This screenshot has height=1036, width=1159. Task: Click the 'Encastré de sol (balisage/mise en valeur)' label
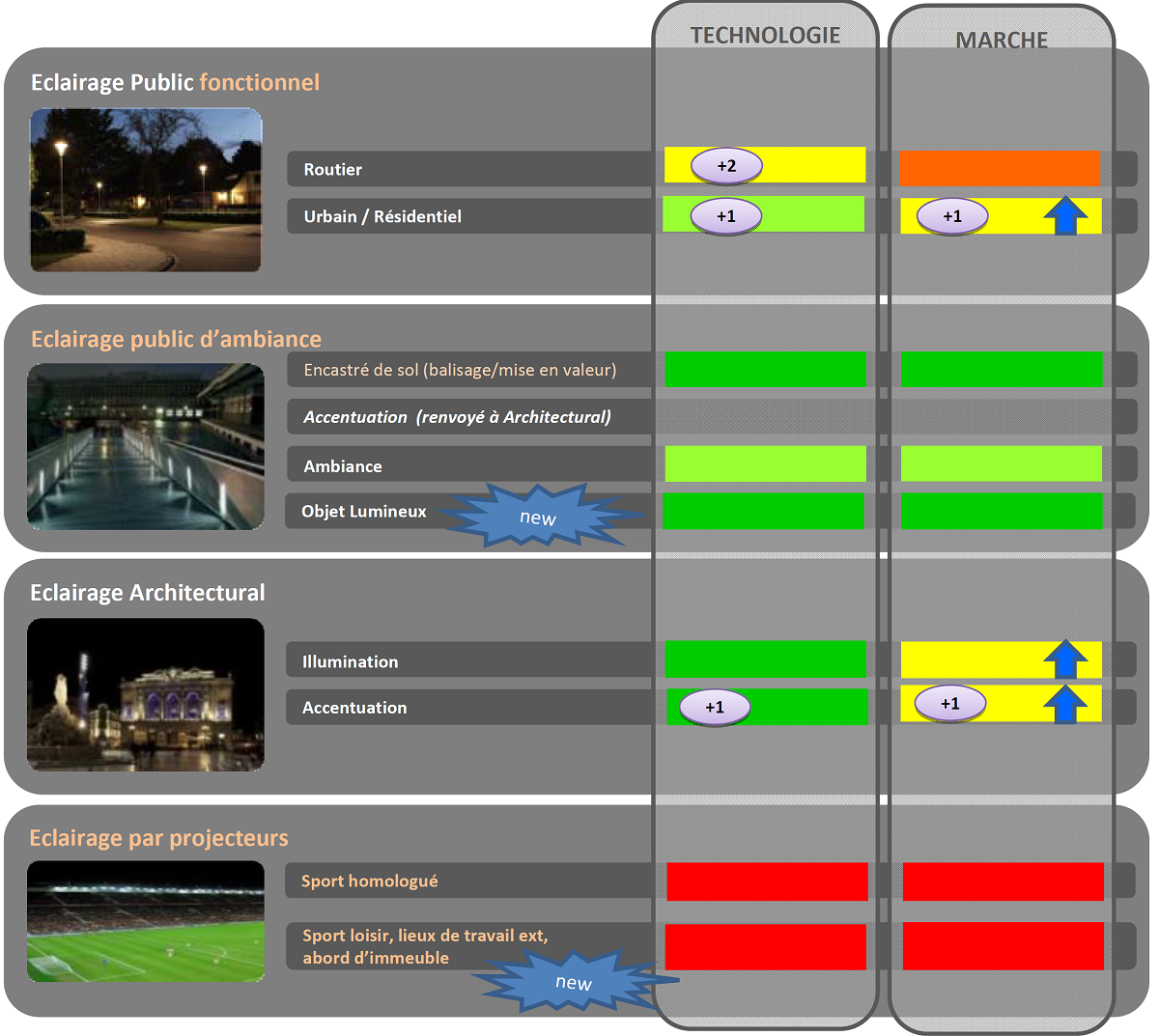[x=460, y=370]
